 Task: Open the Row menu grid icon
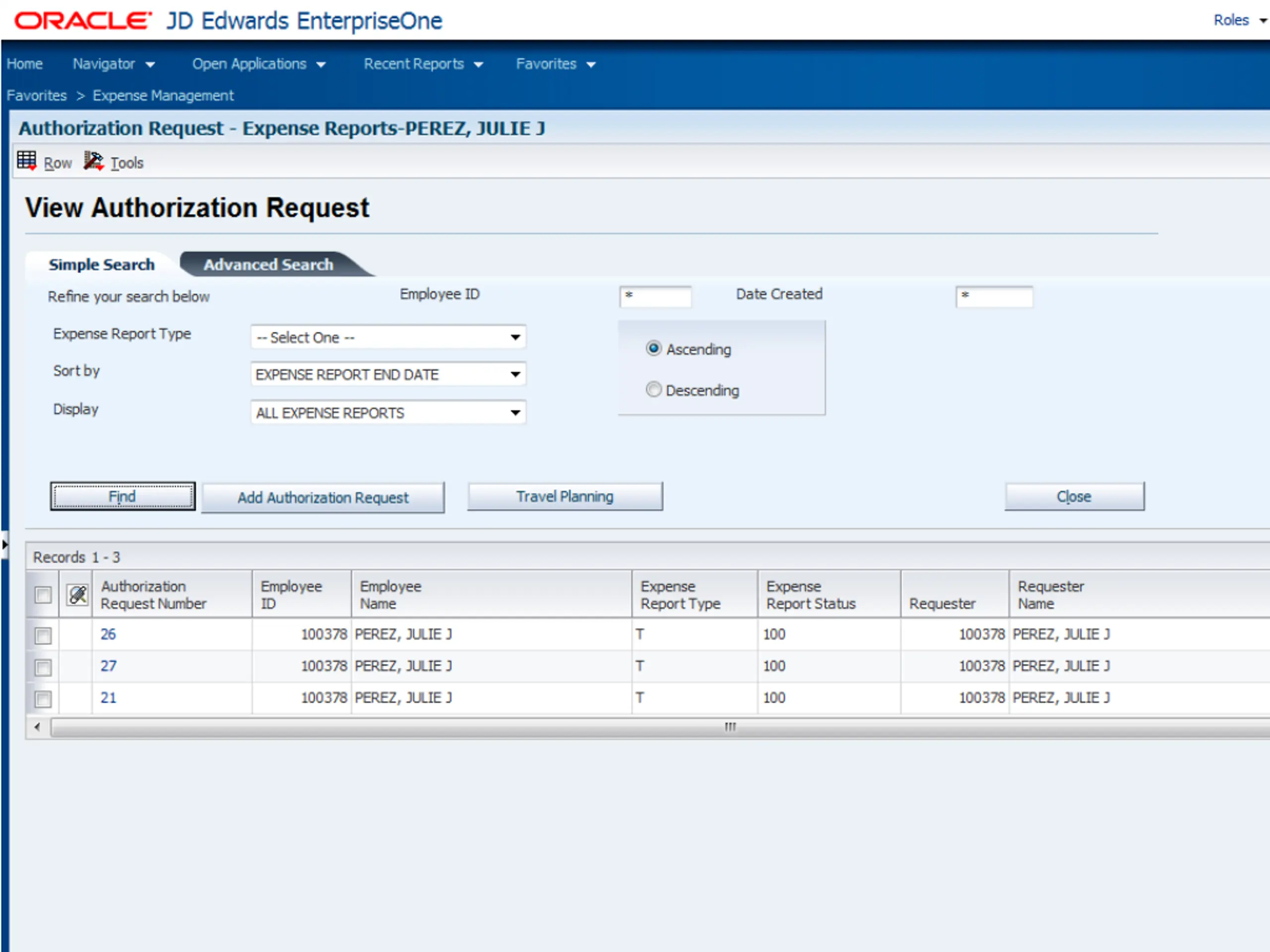tap(26, 161)
